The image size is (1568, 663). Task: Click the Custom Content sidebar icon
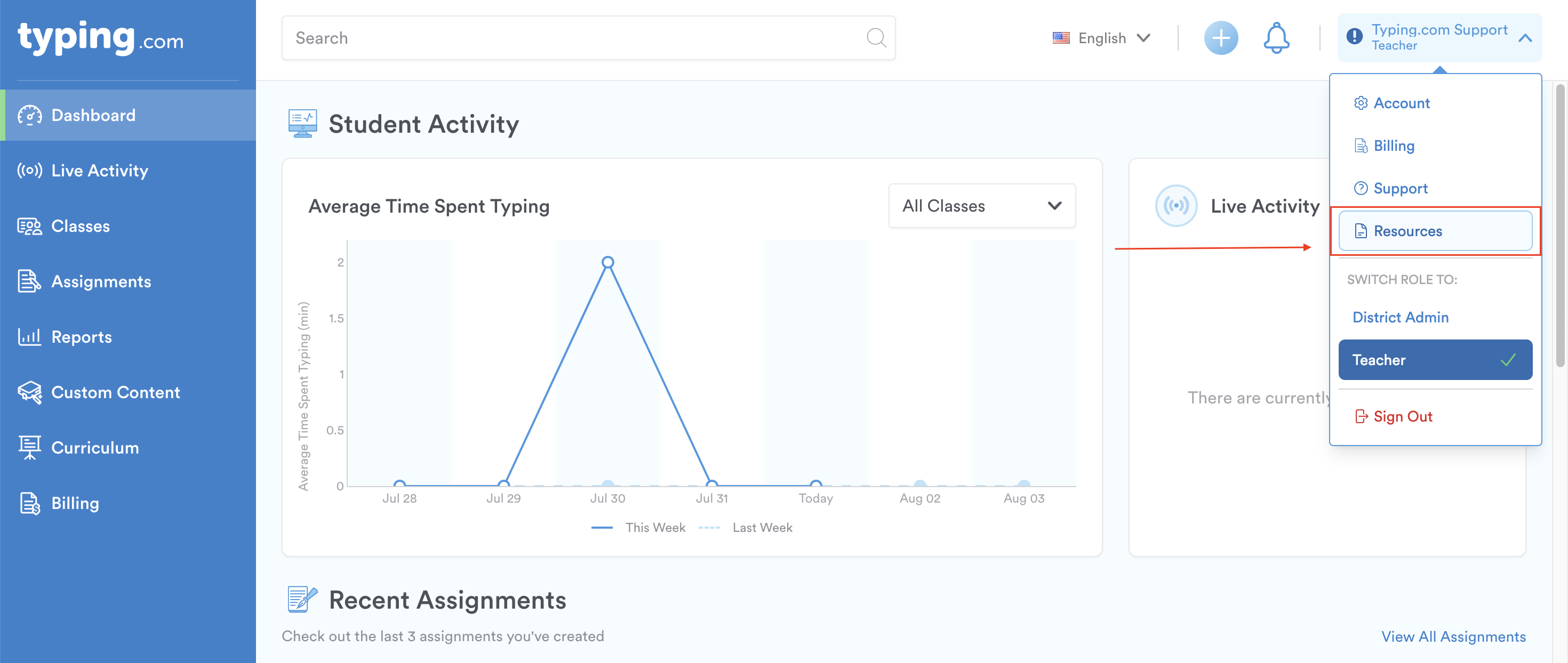(29, 392)
